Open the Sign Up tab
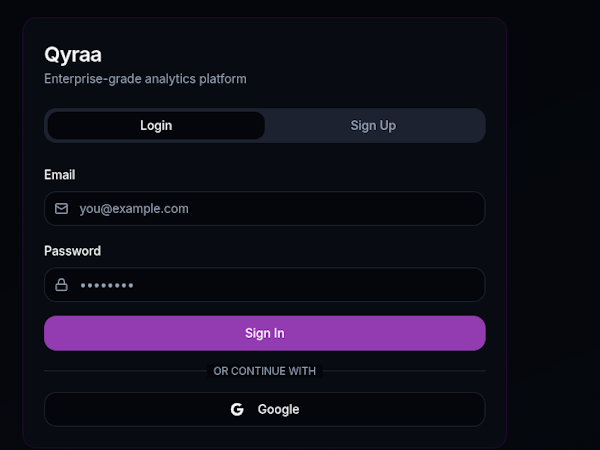 point(373,126)
